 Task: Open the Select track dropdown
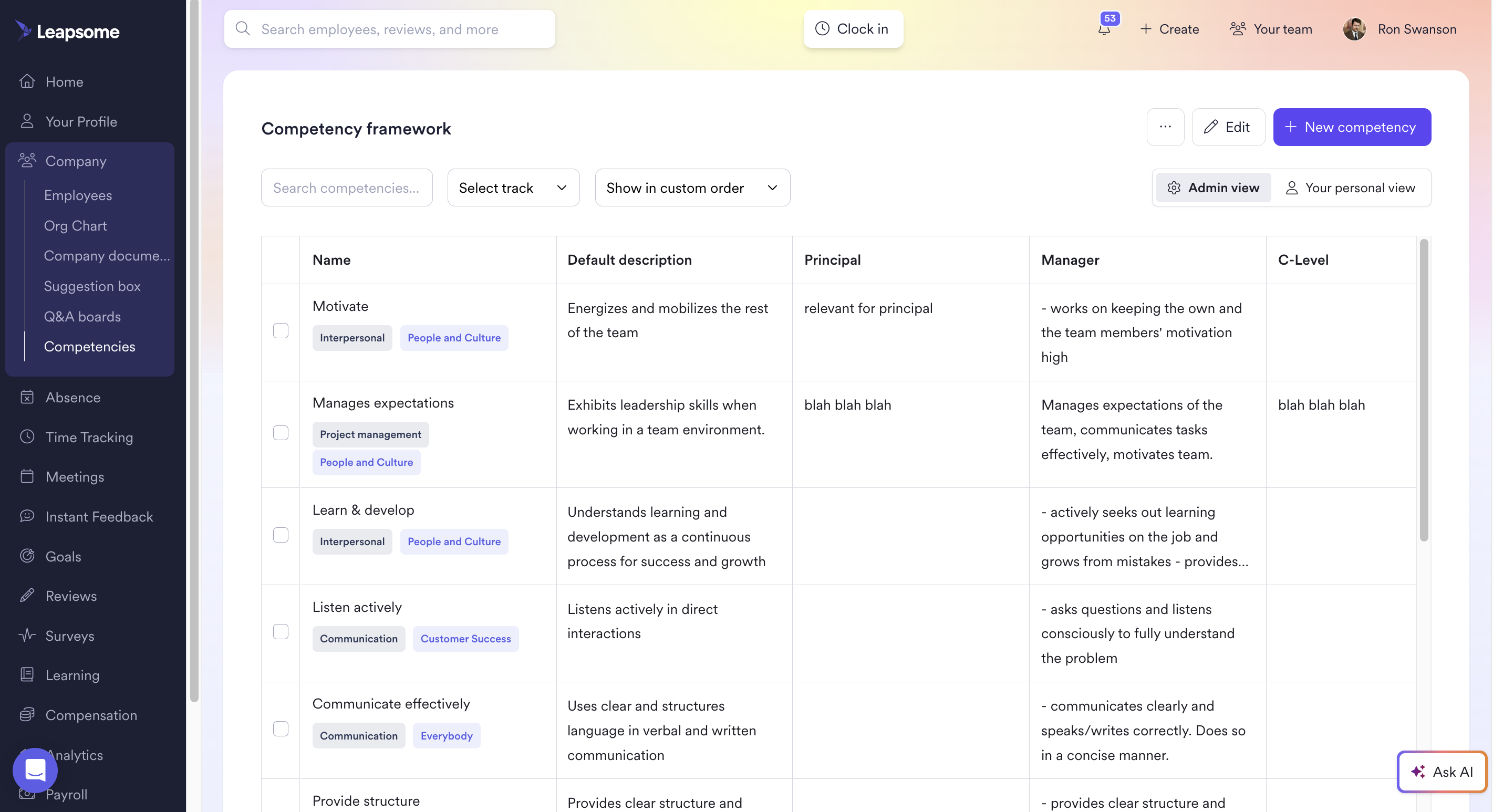pyautogui.click(x=513, y=188)
